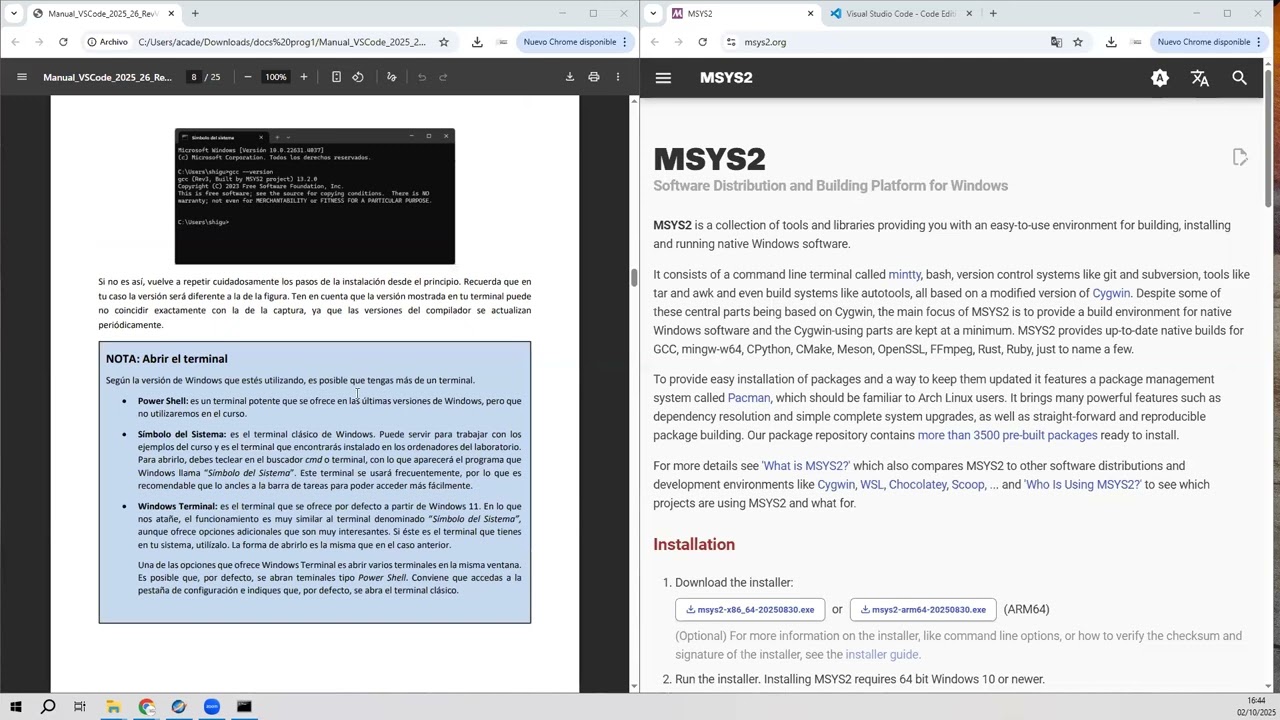The height and width of the screenshot is (720, 1280).
Task: Open new tab in PDF Chrome window
Action: tap(195, 13)
